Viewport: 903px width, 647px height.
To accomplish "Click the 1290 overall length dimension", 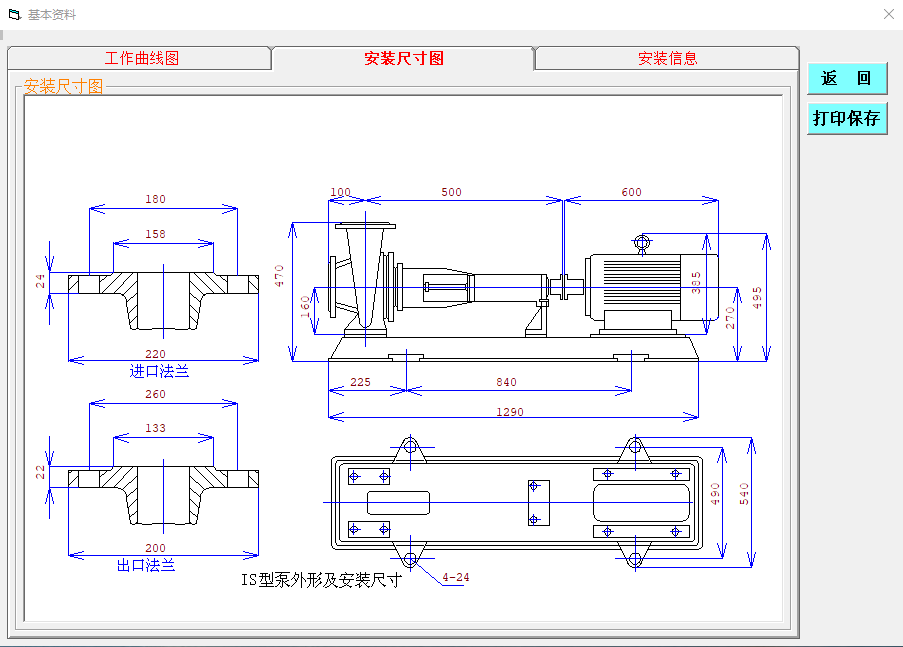I will [510, 412].
